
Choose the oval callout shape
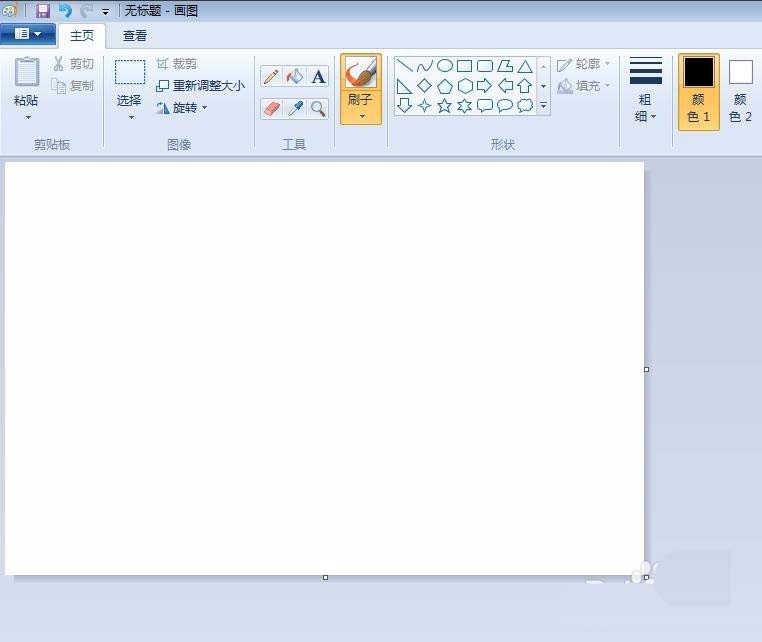(505, 105)
